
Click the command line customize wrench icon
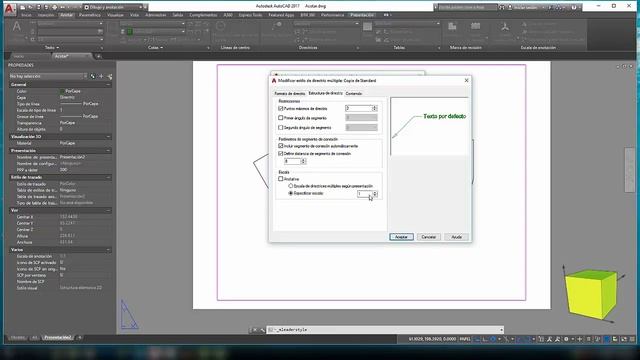(262, 330)
